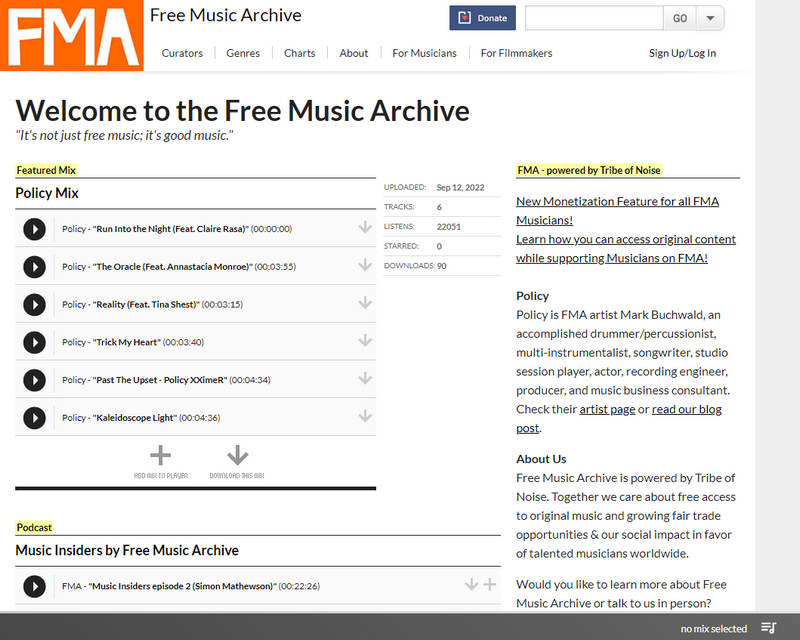The width and height of the screenshot is (800, 640).
Task: Download Music Insiders episode 2 arrow icon
Action: click(471, 584)
